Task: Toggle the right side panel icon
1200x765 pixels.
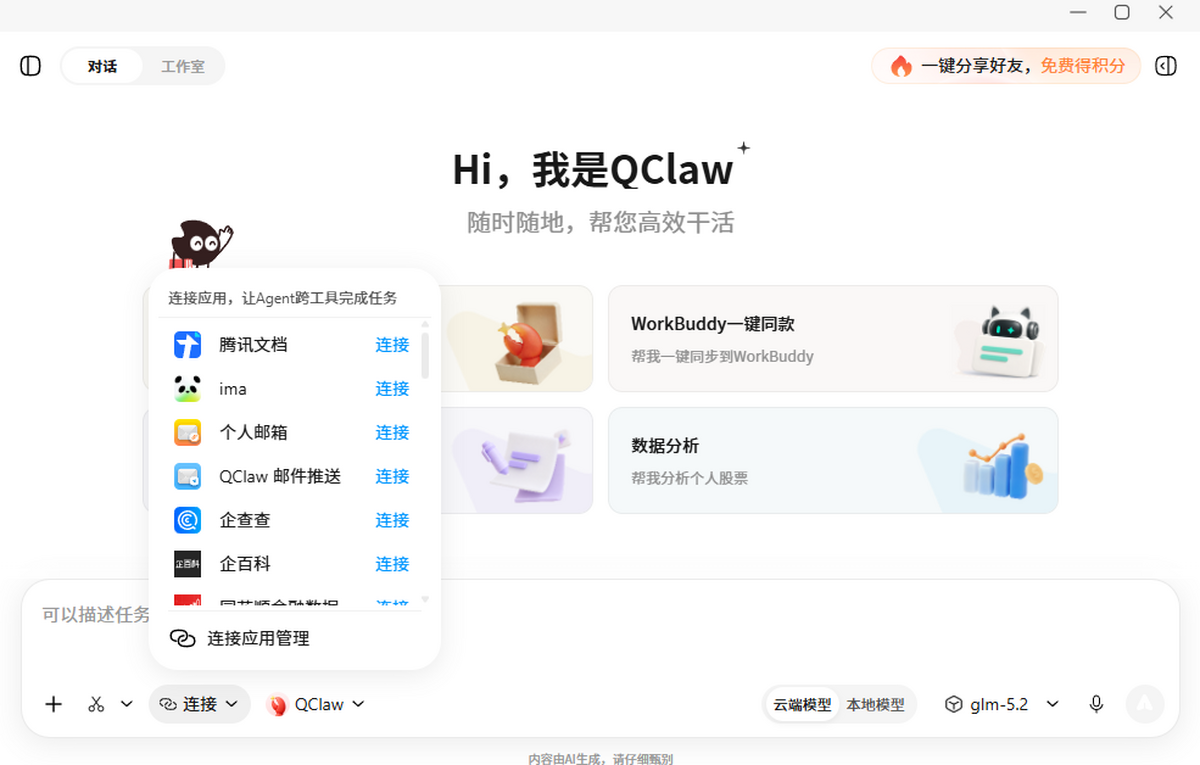Action: (x=1166, y=66)
